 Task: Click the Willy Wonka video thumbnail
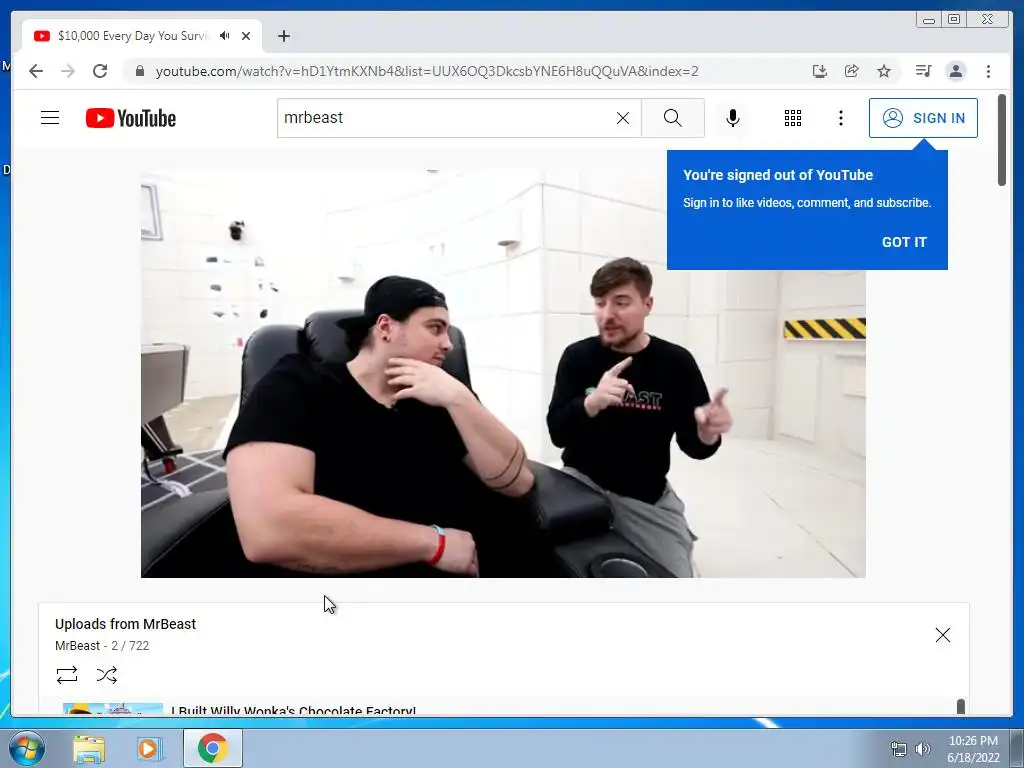[113, 709]
